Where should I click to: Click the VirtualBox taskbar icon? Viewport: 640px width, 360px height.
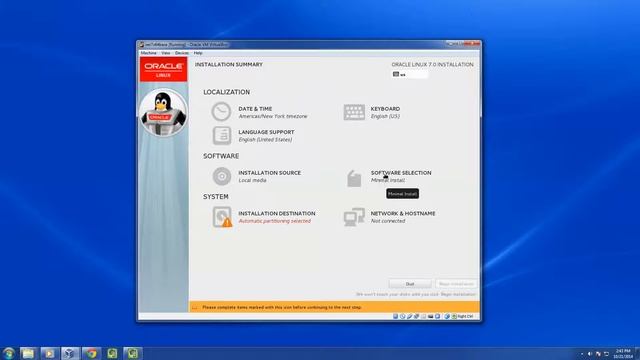[x=70, y=353]
